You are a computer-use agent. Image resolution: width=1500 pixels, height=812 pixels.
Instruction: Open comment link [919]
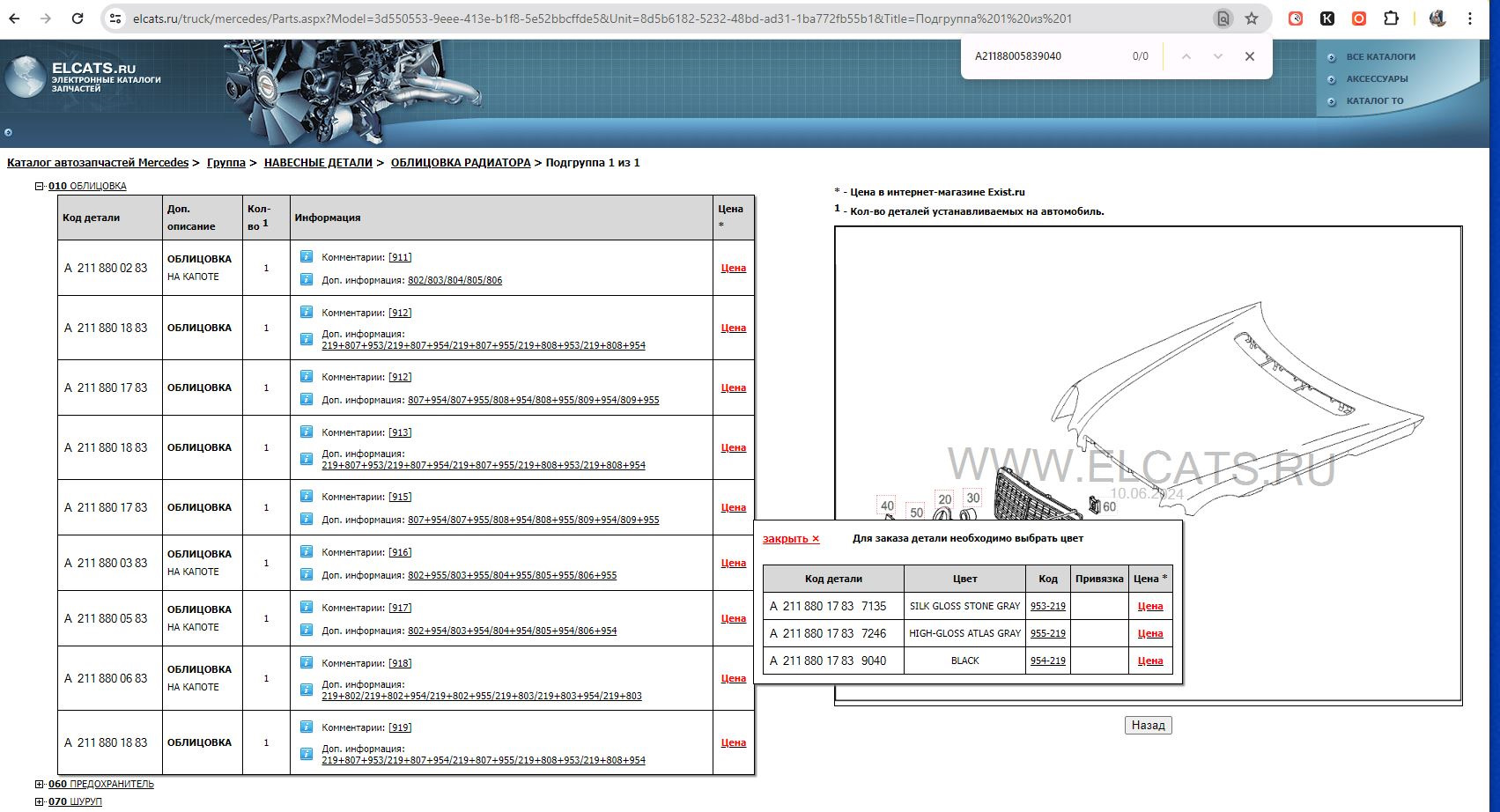coord(400,727)
